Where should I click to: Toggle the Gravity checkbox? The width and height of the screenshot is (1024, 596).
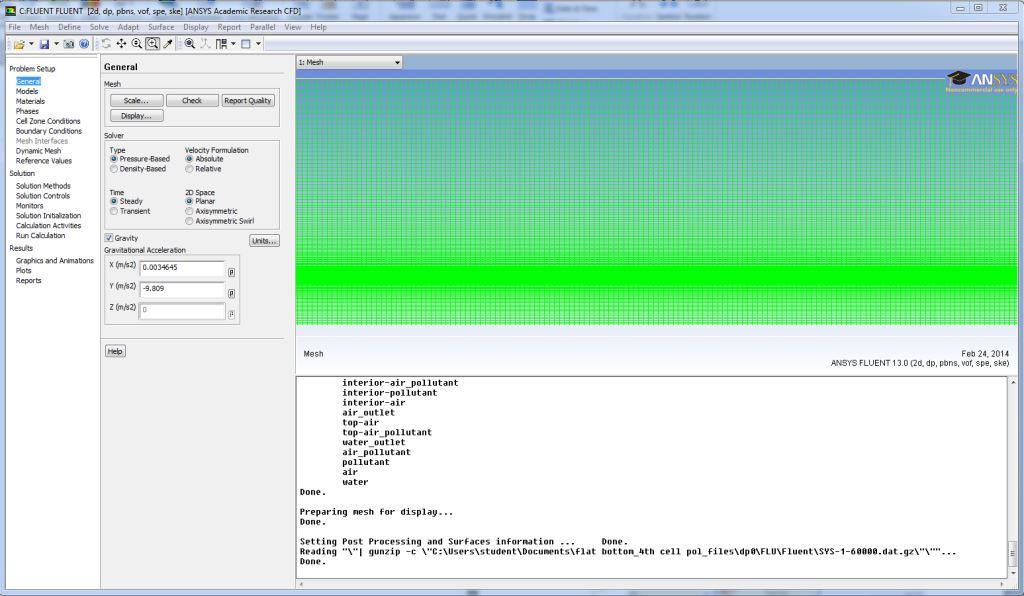(x=108, y=238)
